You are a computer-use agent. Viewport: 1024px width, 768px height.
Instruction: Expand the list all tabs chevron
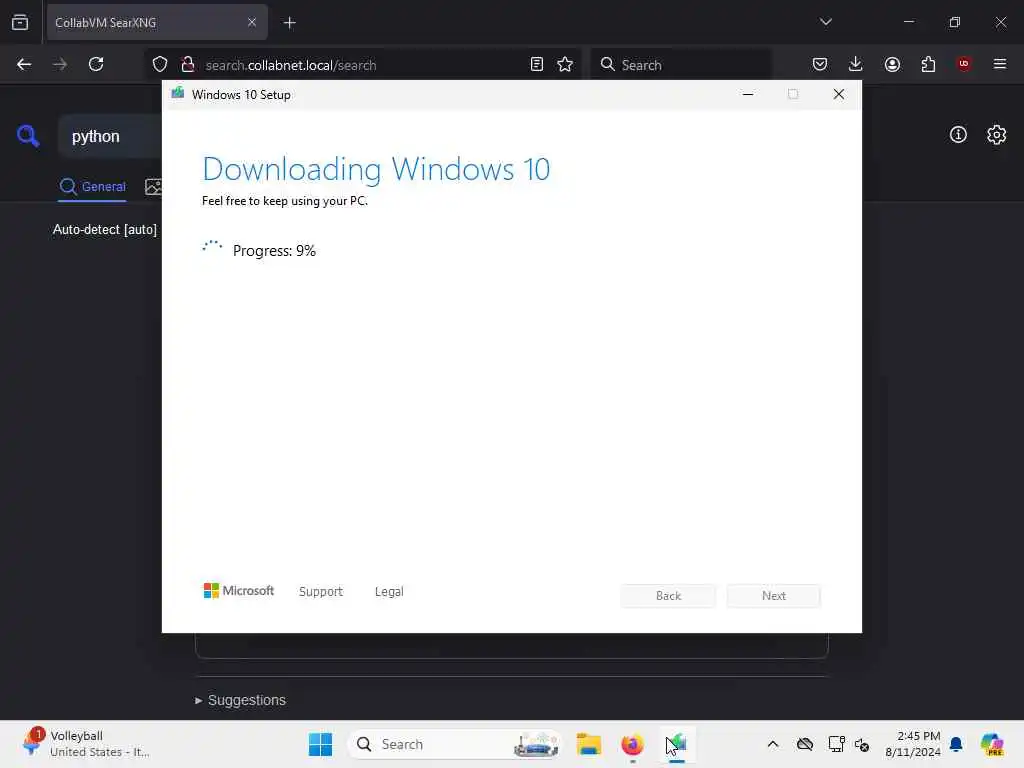[825, 22]
